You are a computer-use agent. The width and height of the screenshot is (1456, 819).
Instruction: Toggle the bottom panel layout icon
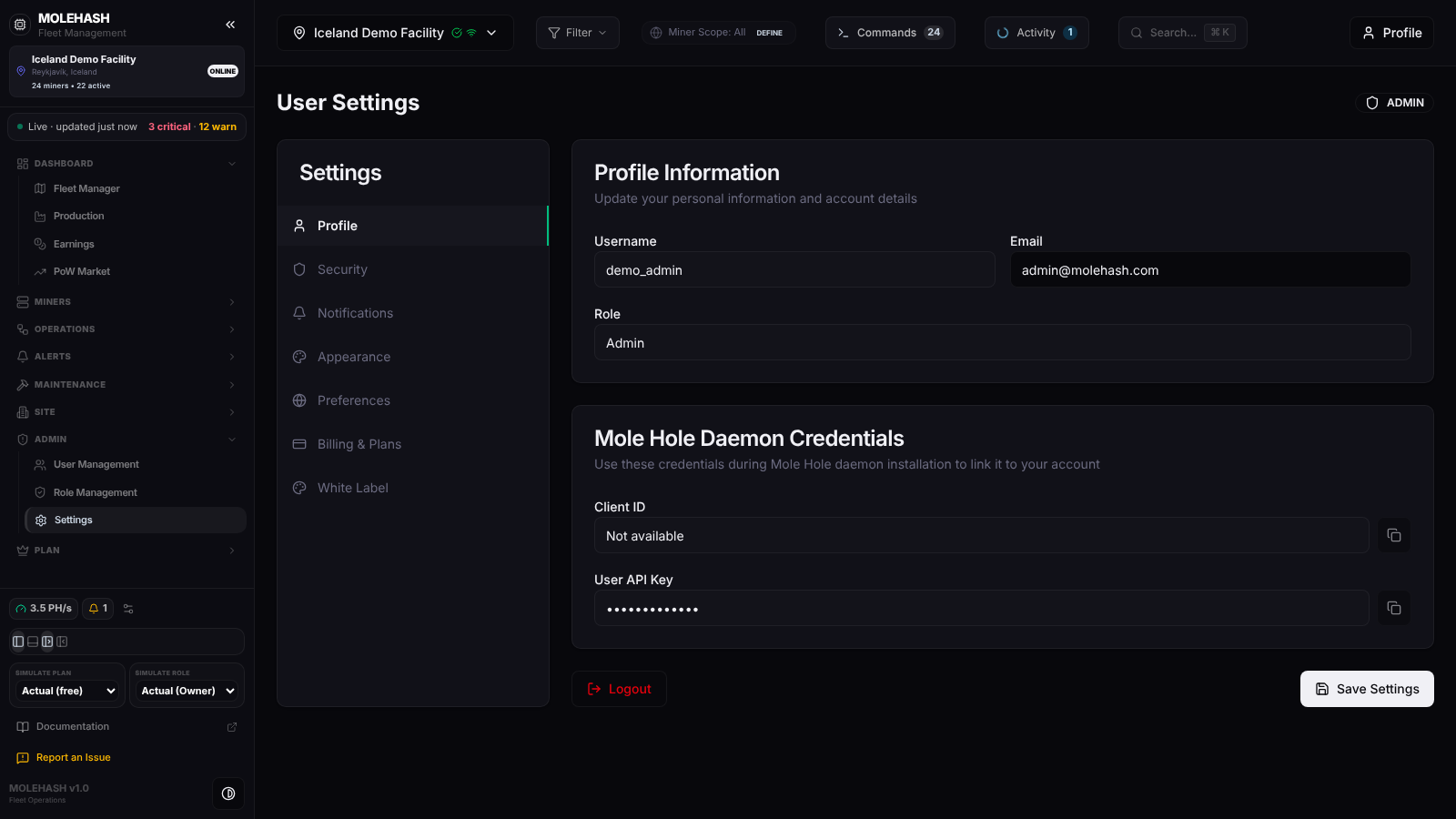coord(33,642)
